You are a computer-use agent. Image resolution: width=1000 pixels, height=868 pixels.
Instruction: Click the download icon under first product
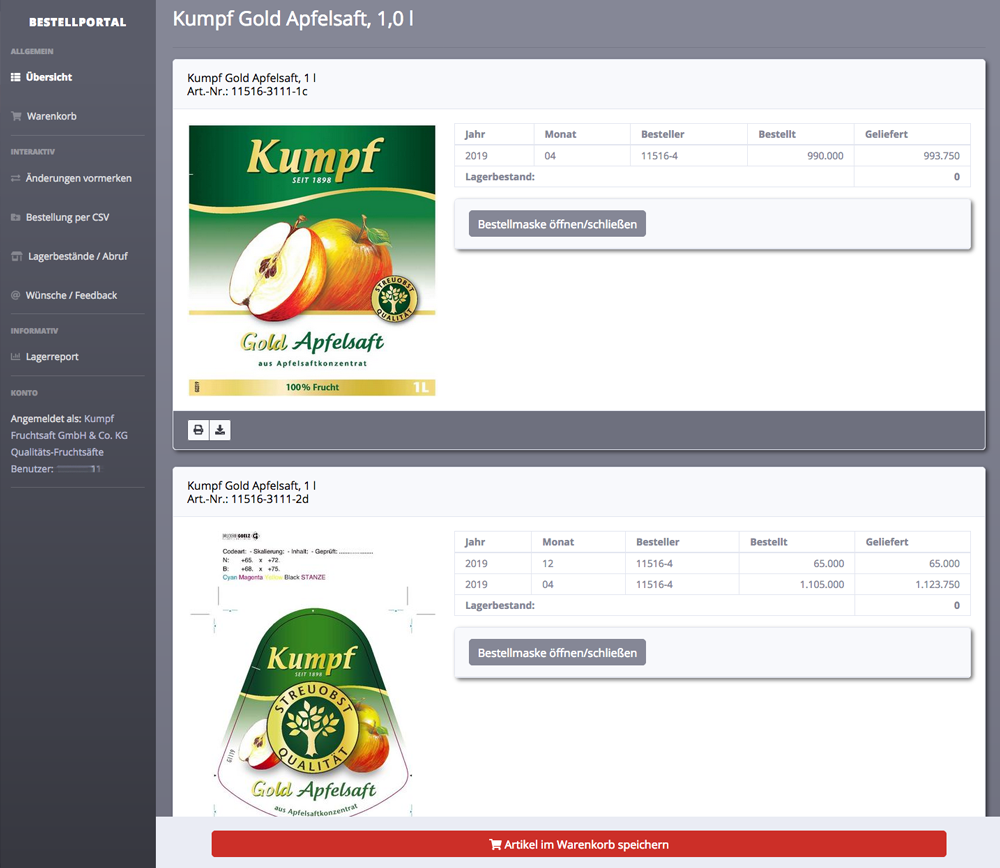pyautogui.click(x=220, y=430)
